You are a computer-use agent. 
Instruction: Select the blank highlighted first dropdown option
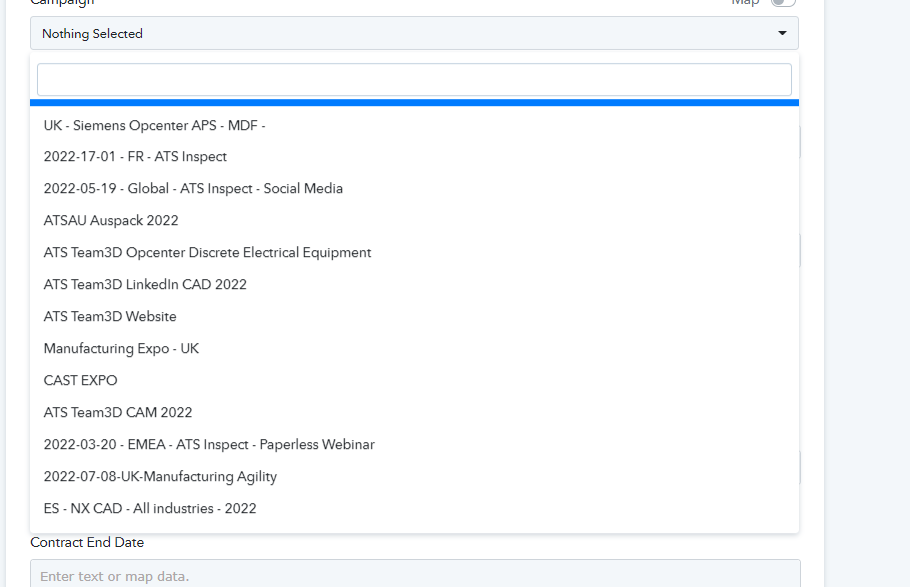pos(414,103)
